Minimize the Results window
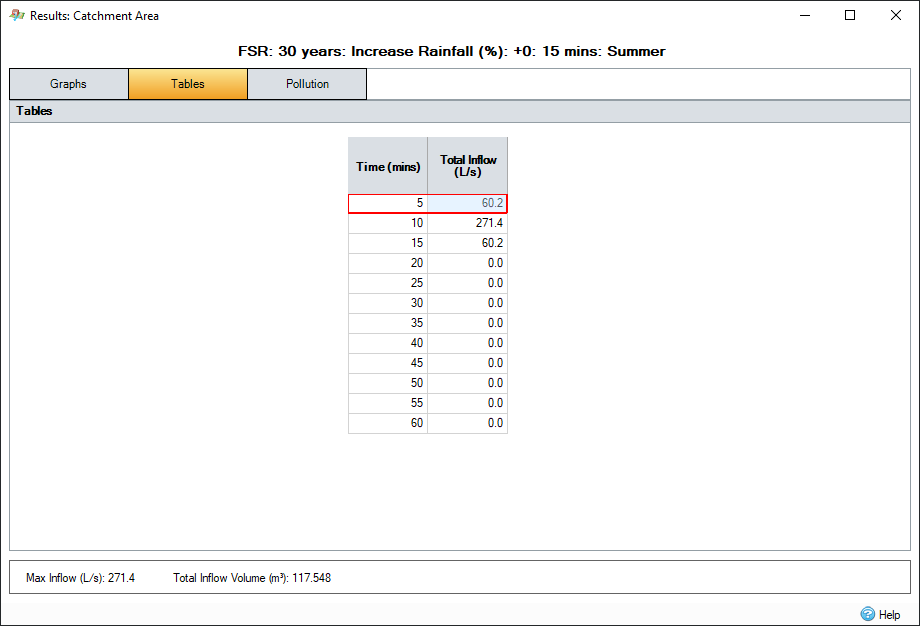 805,15
